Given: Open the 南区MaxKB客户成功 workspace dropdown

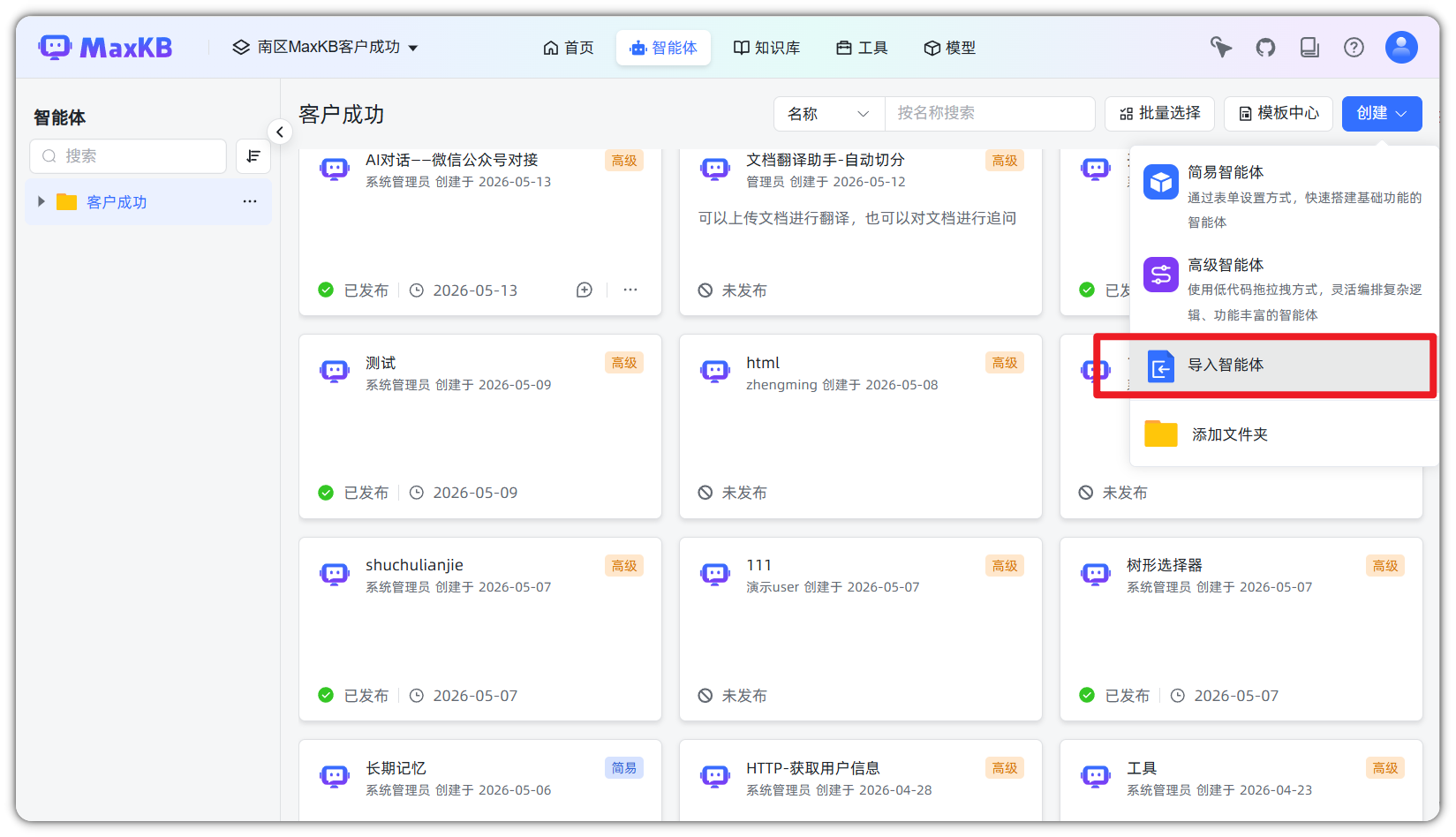Looking at the screenshot, I should pyautogui.click(x=325, y=47).
